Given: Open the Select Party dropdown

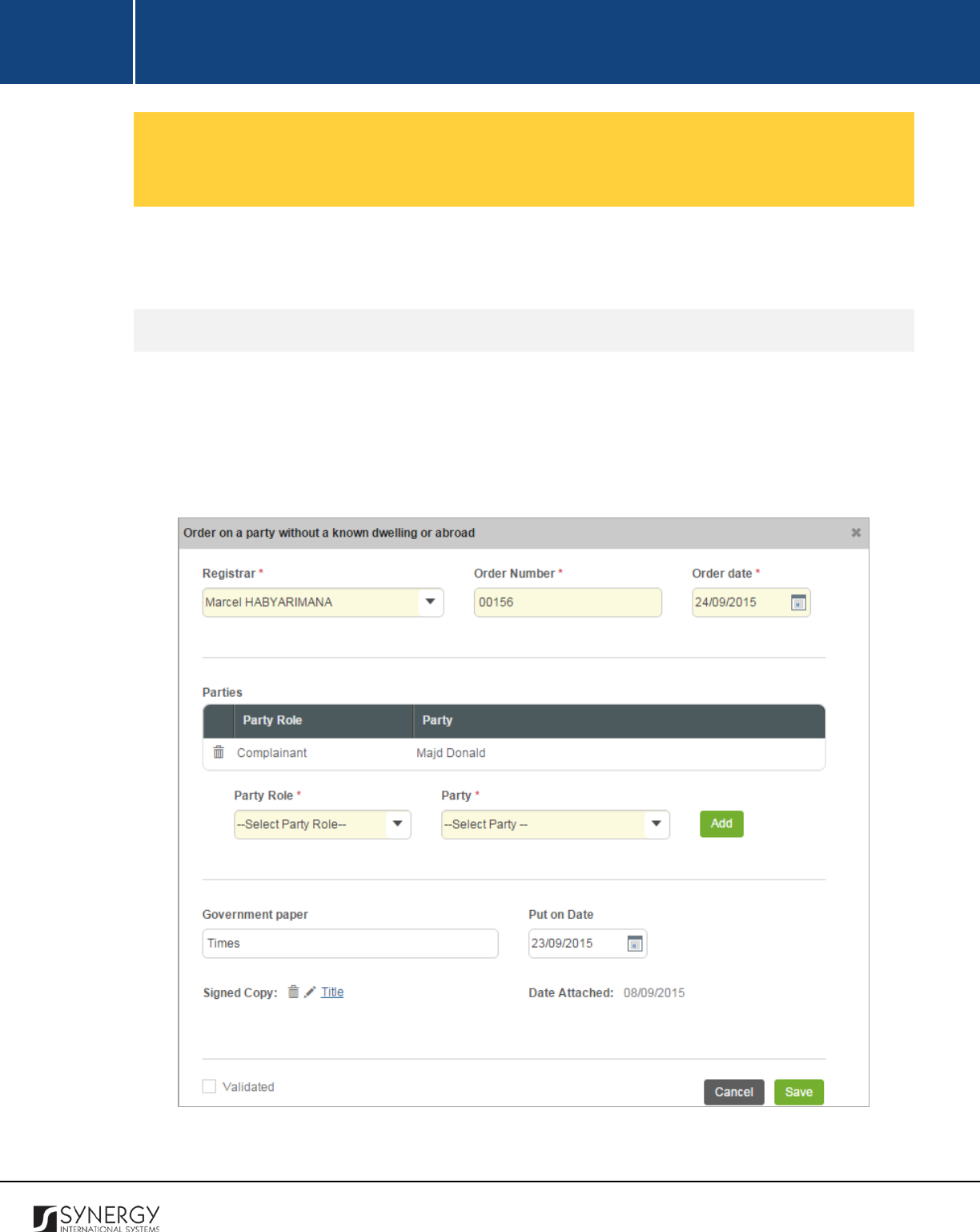Looking at the screenshot, I should pos(556,824).
